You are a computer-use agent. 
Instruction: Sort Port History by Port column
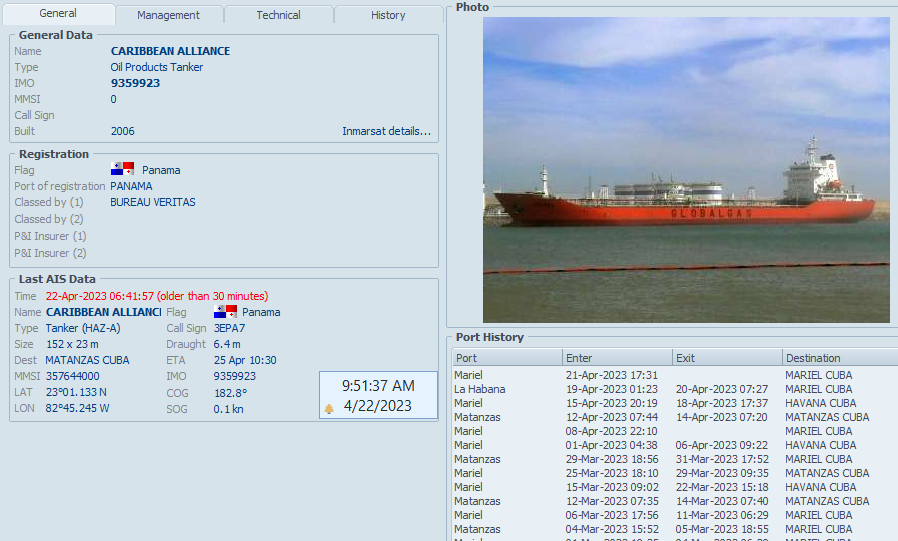pos(507,358)
